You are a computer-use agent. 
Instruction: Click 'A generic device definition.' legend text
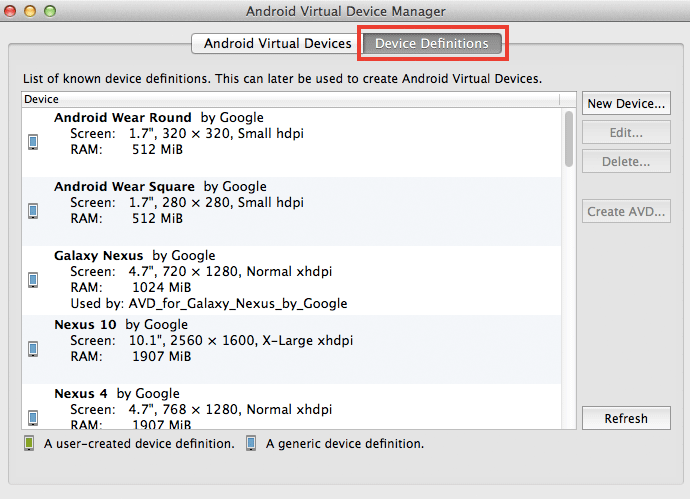tap(345, 444)
